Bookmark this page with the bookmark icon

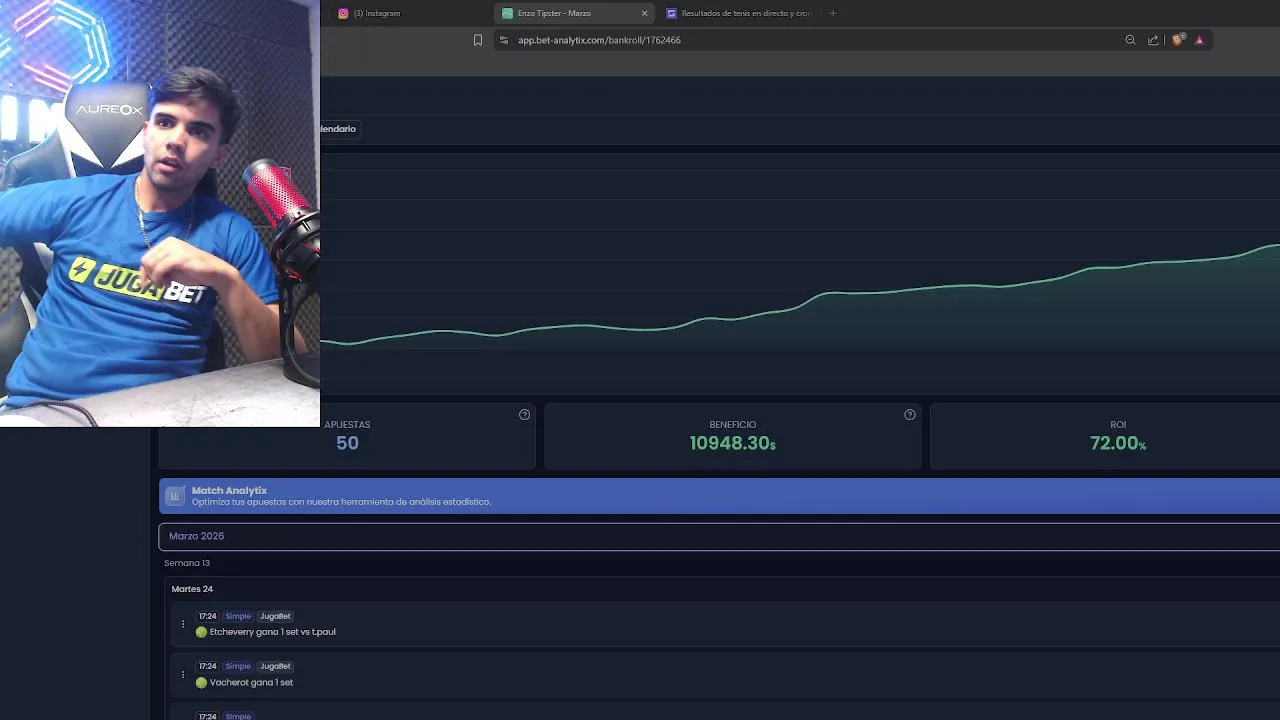click(478, 40)
